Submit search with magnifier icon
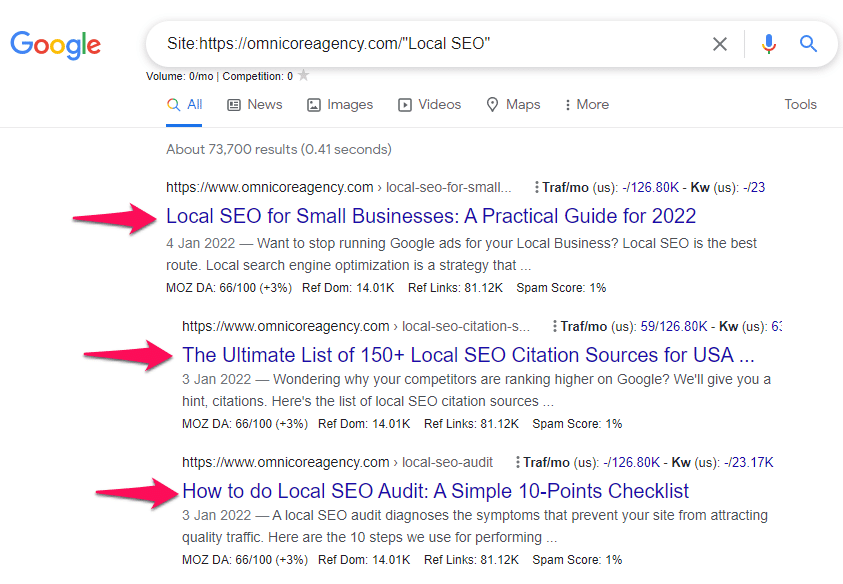This screenshot has width=843, height=584. [808, 44]
